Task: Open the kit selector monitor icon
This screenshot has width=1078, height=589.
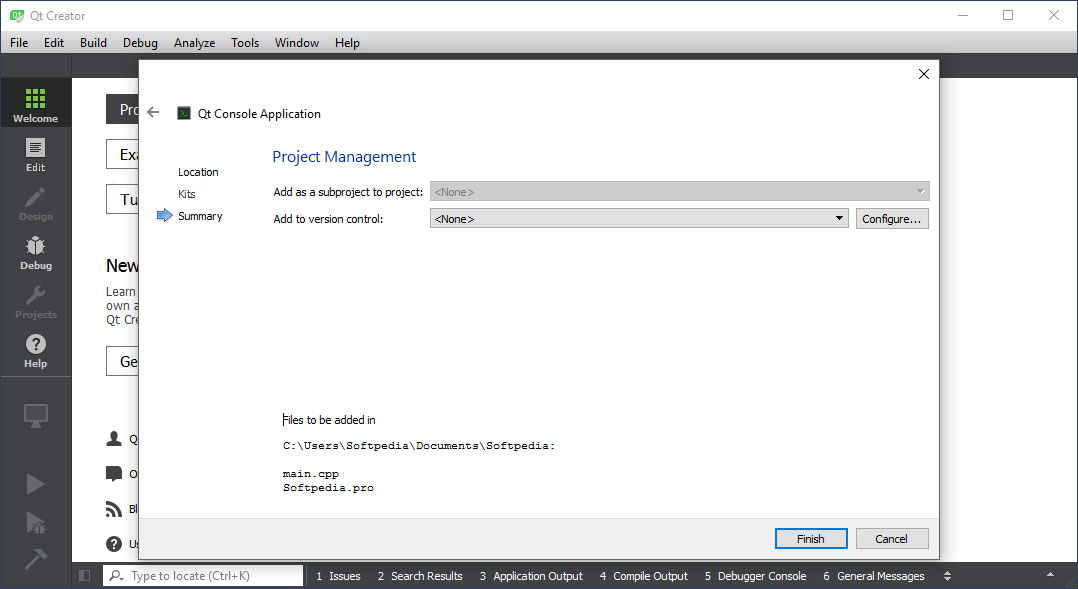Action: pyautogui.click(x=35, y=415)
